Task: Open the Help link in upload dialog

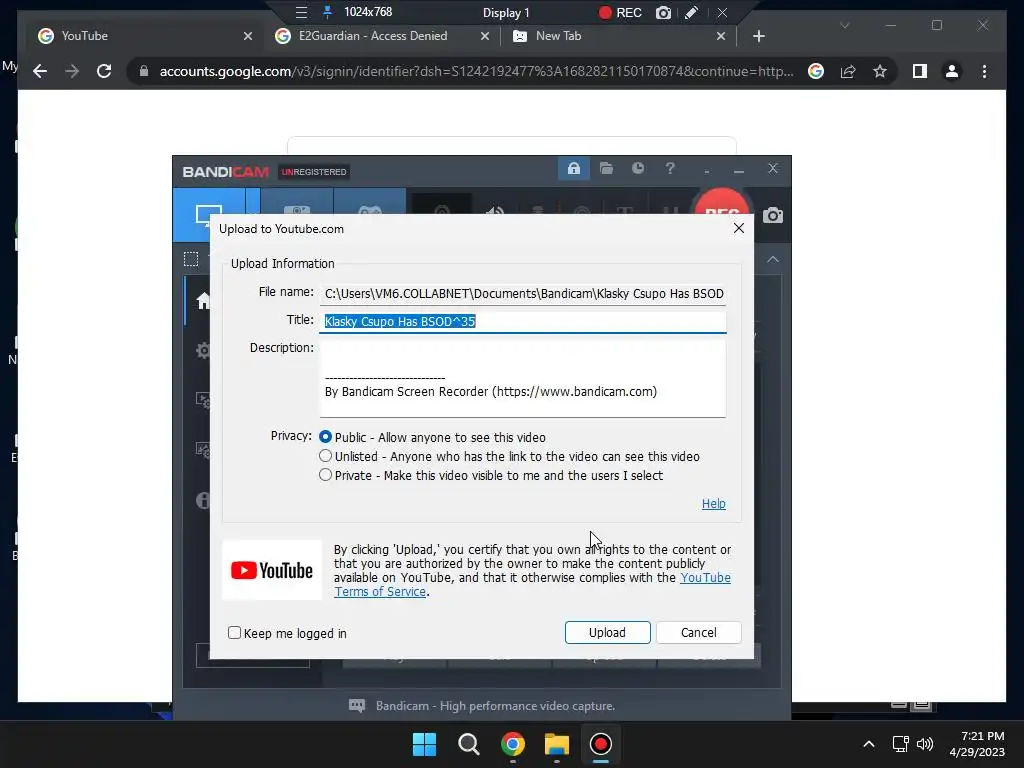Action: pos(713,504)
